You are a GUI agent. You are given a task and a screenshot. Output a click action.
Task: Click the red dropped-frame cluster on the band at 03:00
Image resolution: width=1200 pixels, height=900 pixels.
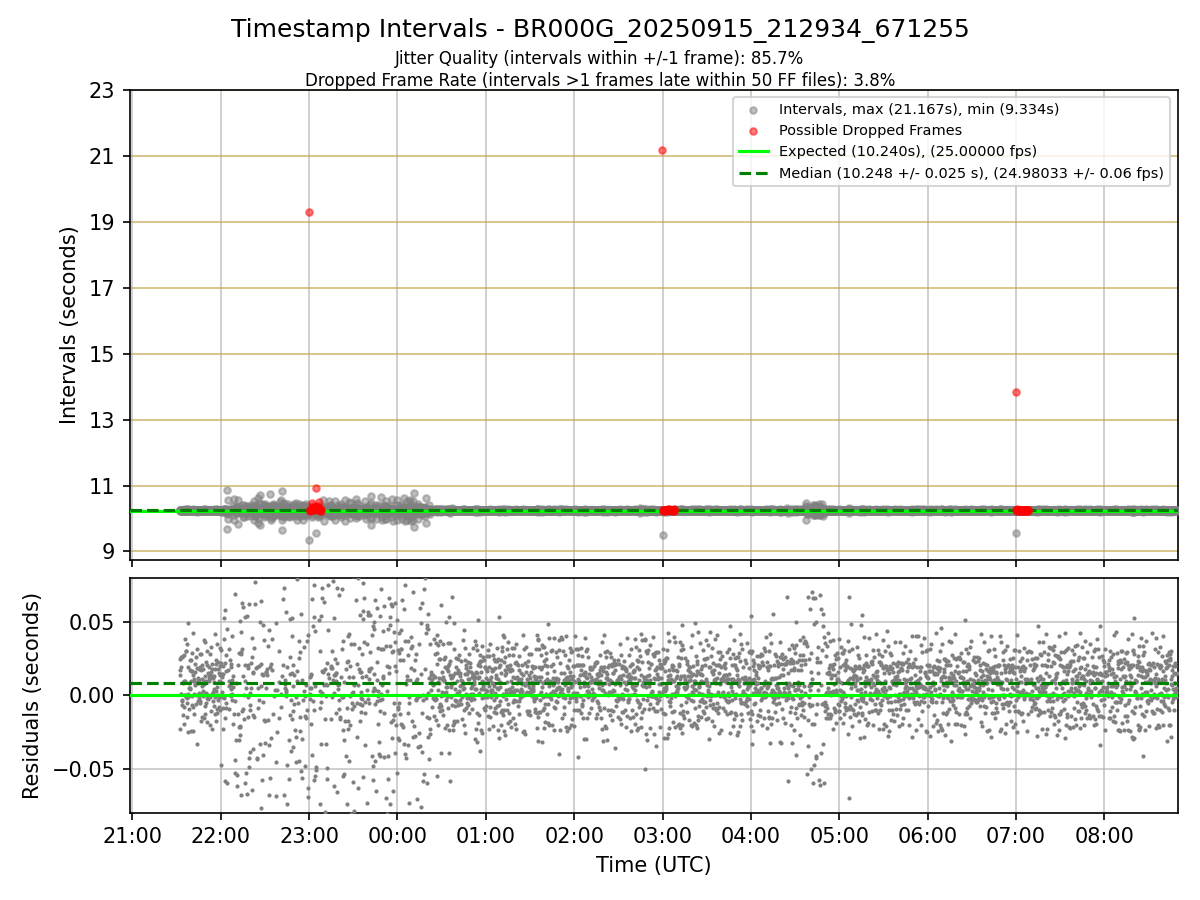(669, 510)
